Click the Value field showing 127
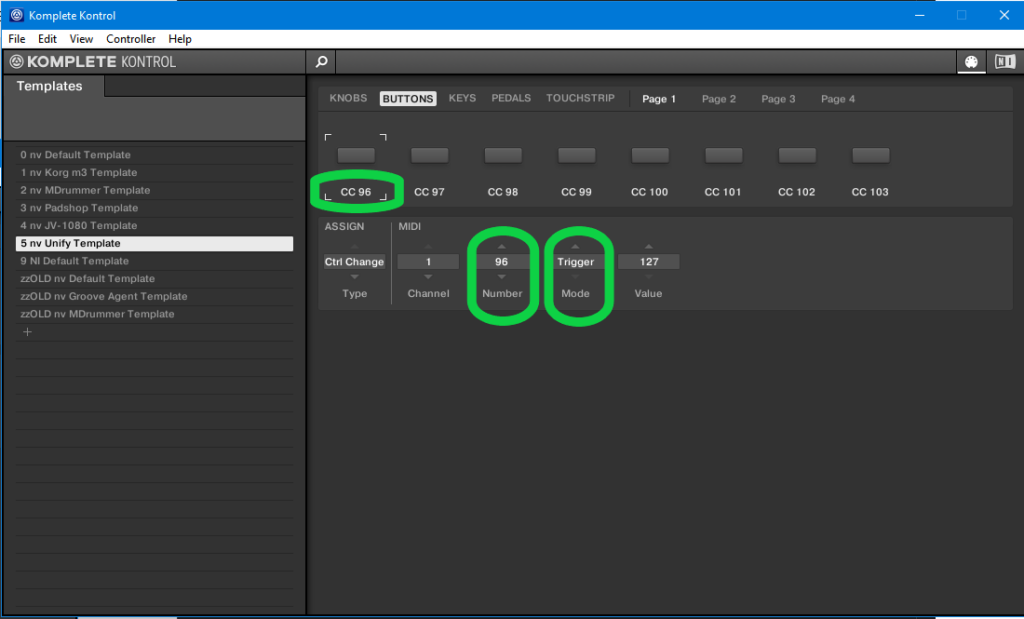Image resolution: width=1024 pixels, height=619 pixels. coord(649,262)
